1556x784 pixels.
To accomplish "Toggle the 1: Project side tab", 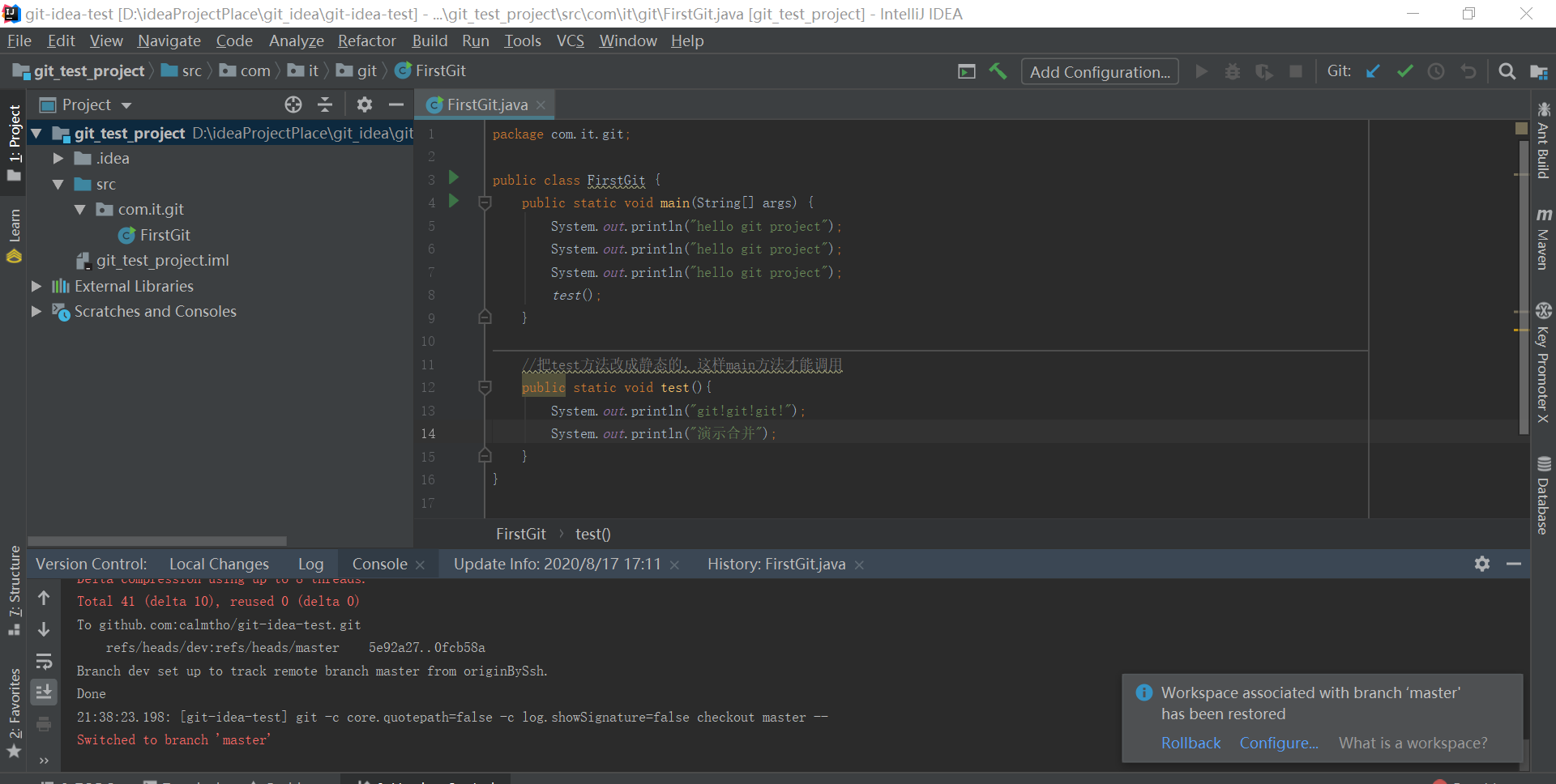I will 14,142.
